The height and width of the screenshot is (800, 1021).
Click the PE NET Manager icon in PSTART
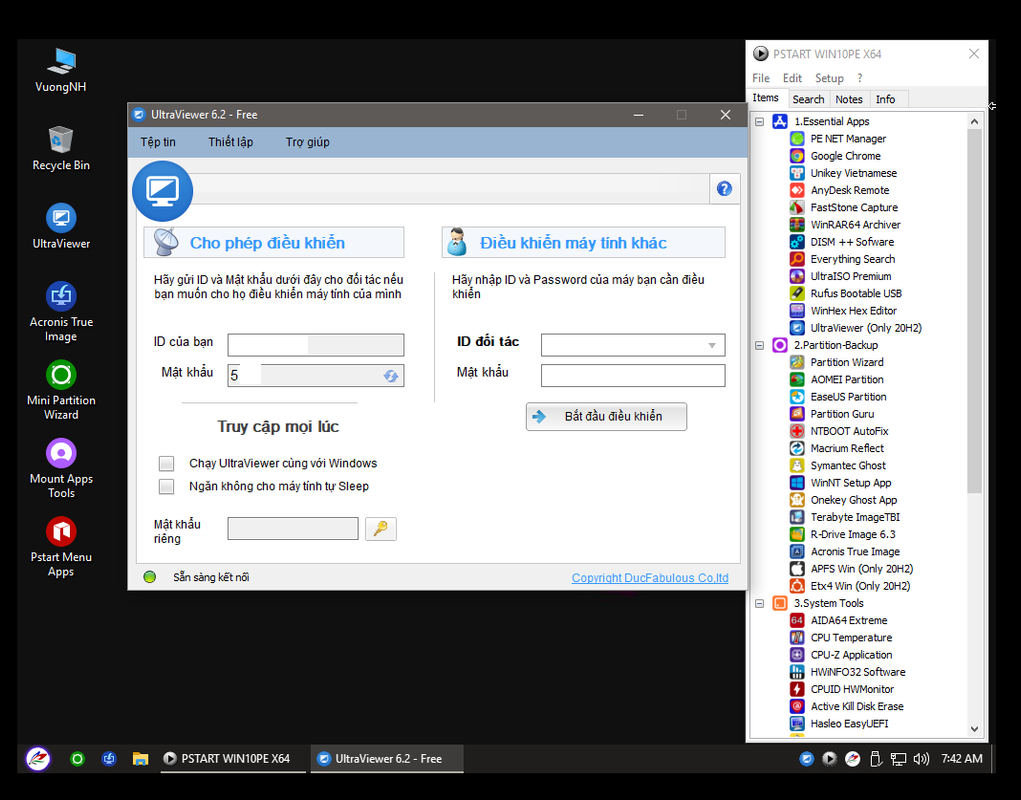point(797,139)
